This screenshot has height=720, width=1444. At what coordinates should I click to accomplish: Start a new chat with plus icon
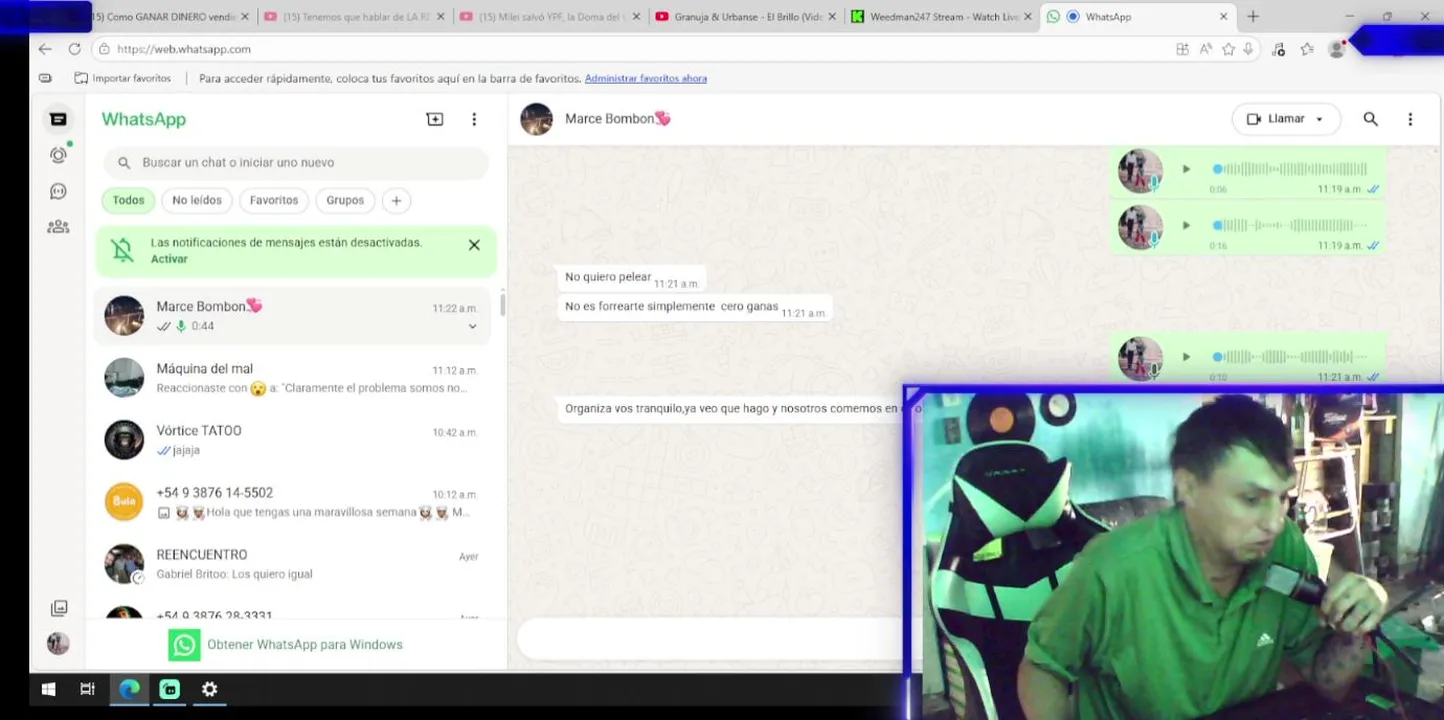[x=435, y=119]
